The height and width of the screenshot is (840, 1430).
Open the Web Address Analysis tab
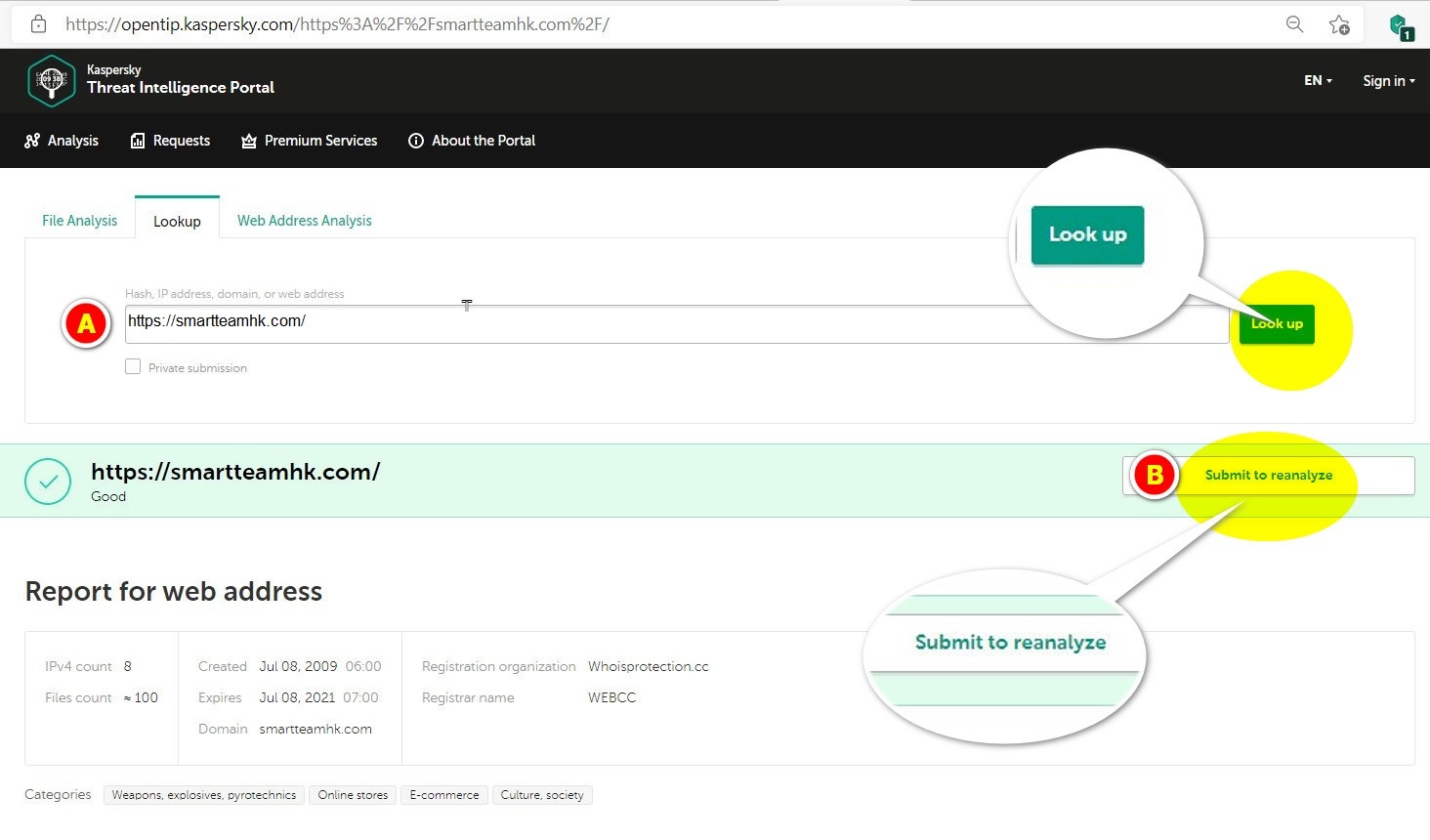[305, 221]
